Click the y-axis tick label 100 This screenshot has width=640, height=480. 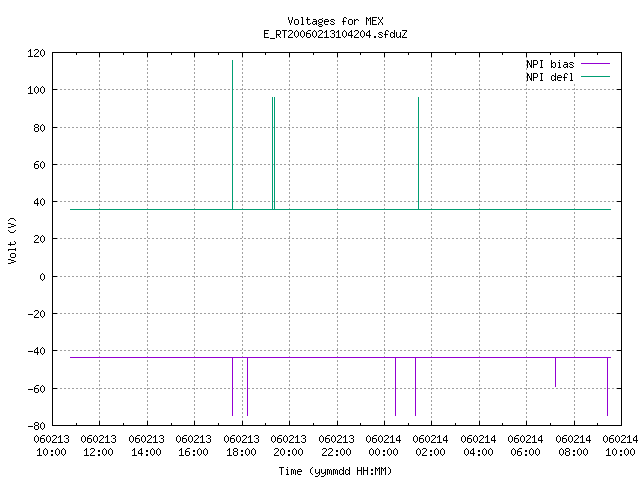pyautogui.click(x=36, y=90)
